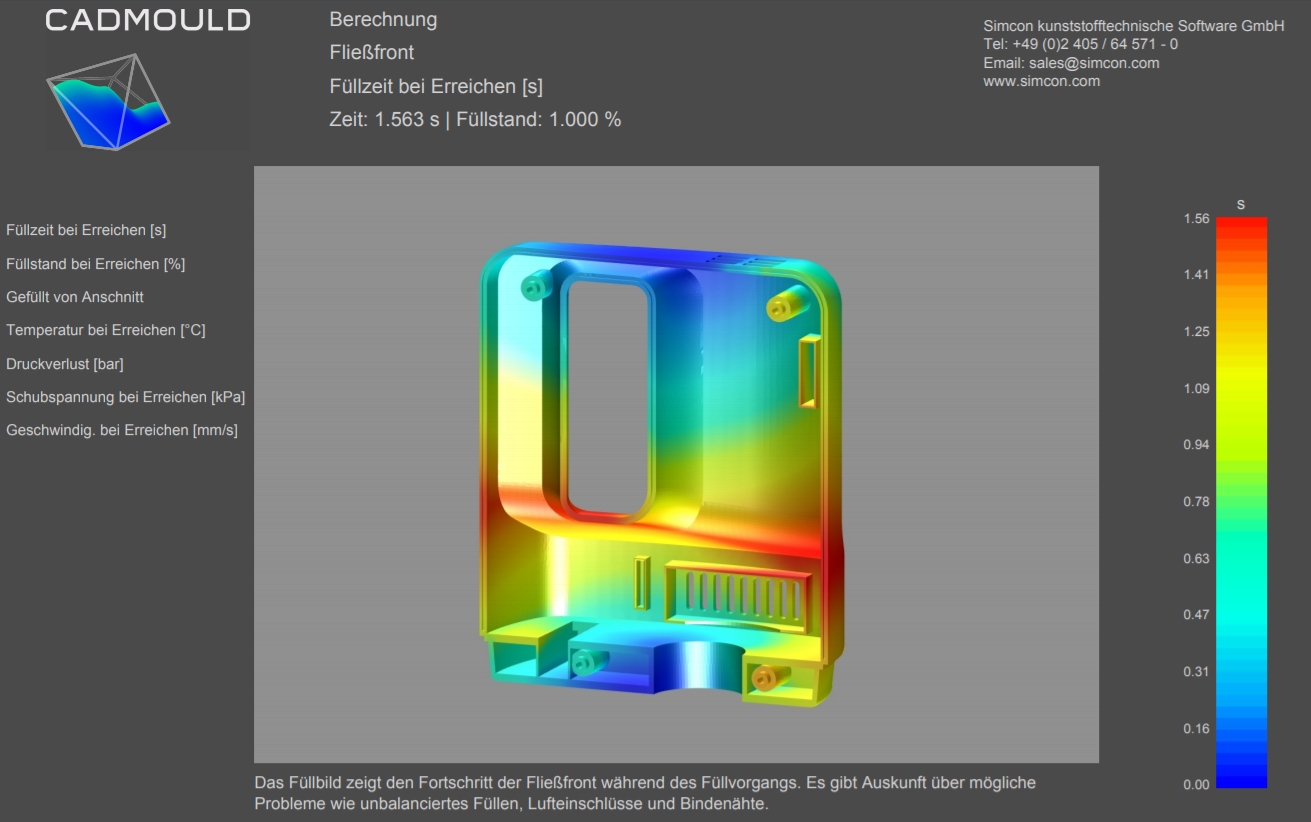Open the Druckverlust [bar] result
Screen dimensions: 1311x822
[65, 364]
